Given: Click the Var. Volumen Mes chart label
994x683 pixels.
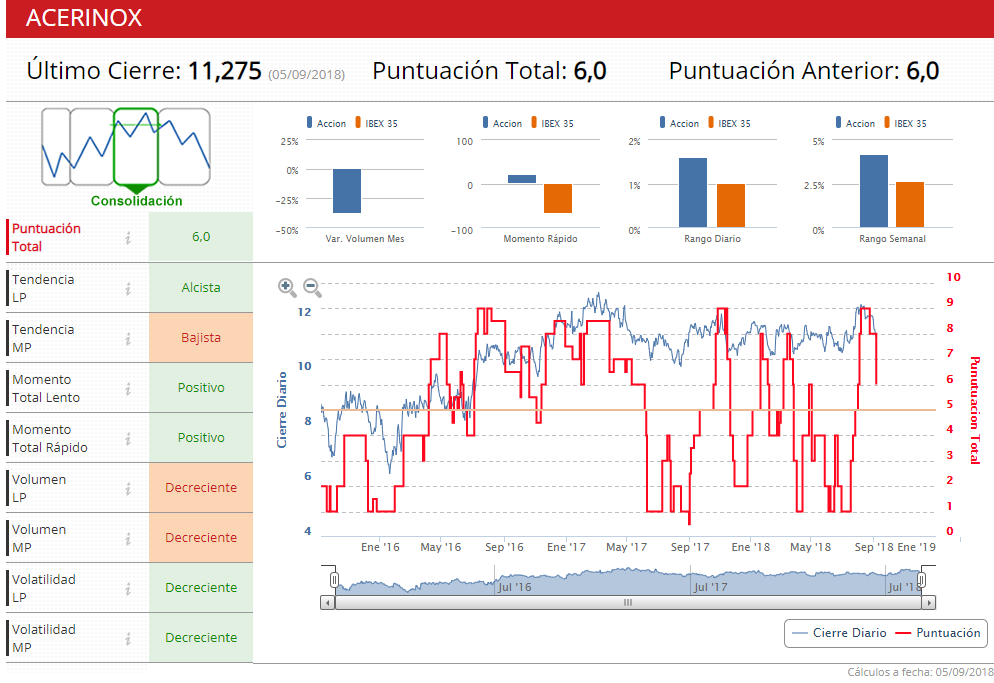Looking at the screenshot, I should tap(365, 239).
